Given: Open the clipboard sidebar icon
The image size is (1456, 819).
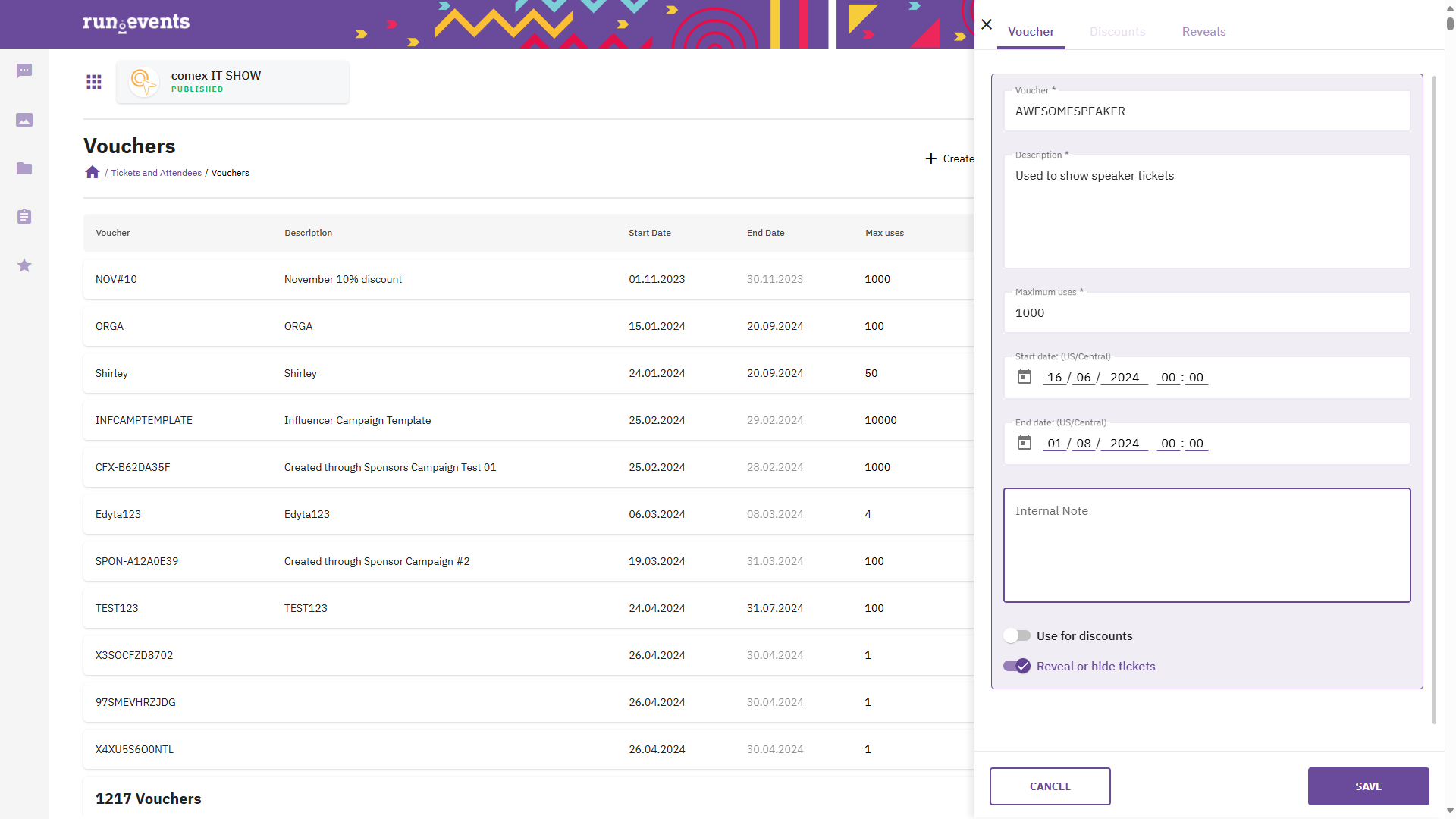Looking at the screenshot, I should point(24,217).
